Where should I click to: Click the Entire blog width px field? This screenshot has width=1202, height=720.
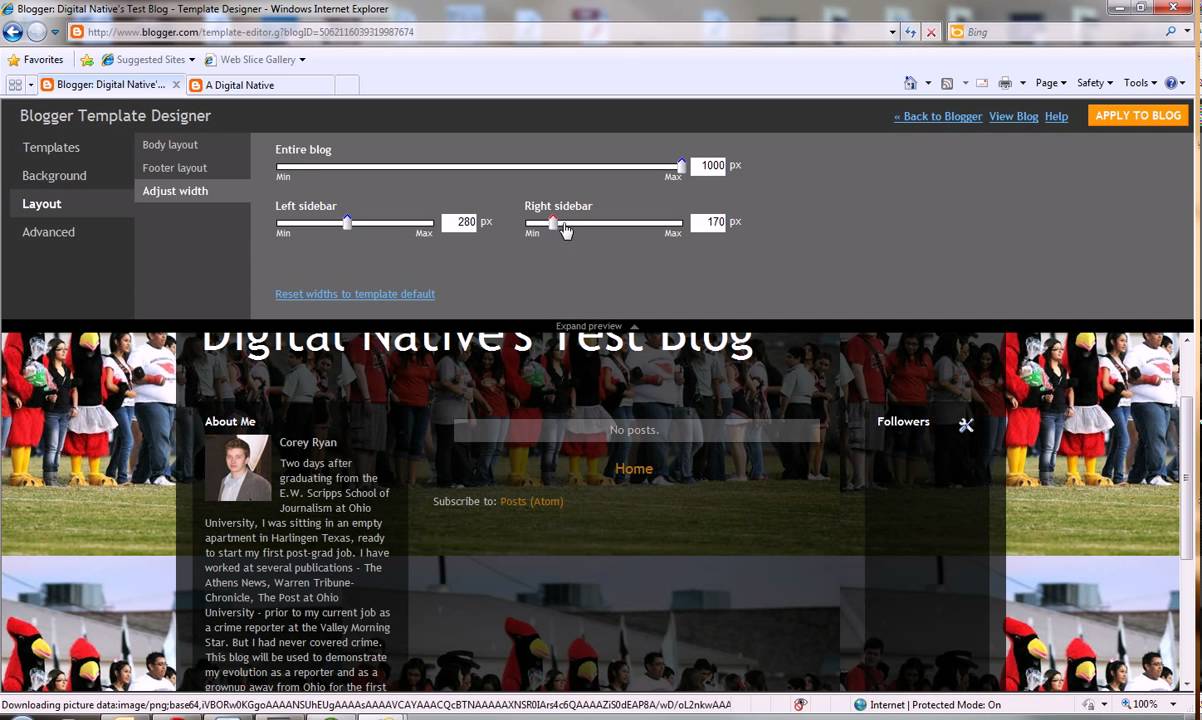(x=708, y=165)
